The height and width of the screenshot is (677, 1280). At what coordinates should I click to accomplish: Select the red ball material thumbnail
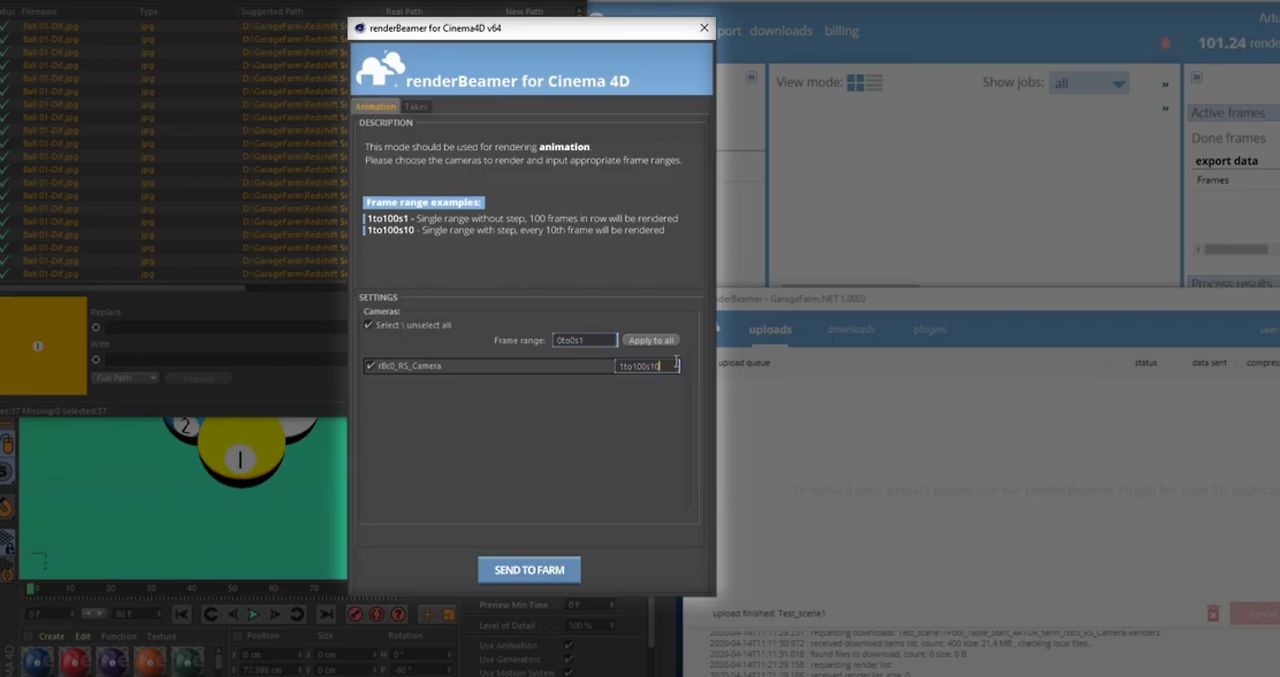(x=75, y=661)
